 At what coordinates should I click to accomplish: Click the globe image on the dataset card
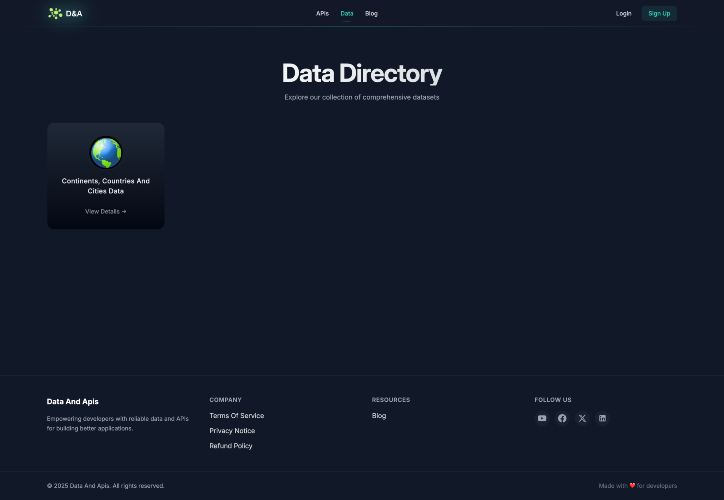(106, 153)
